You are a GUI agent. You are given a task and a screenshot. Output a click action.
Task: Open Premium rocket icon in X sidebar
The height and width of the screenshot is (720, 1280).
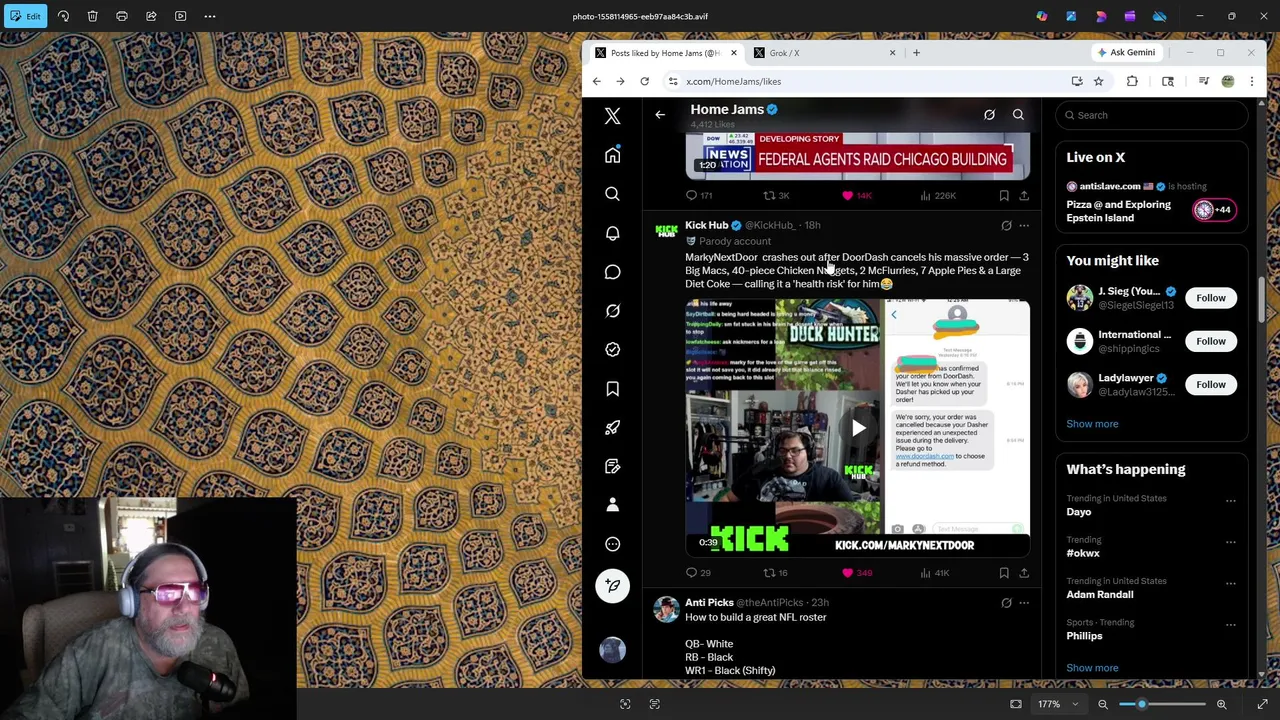(612, 427)
